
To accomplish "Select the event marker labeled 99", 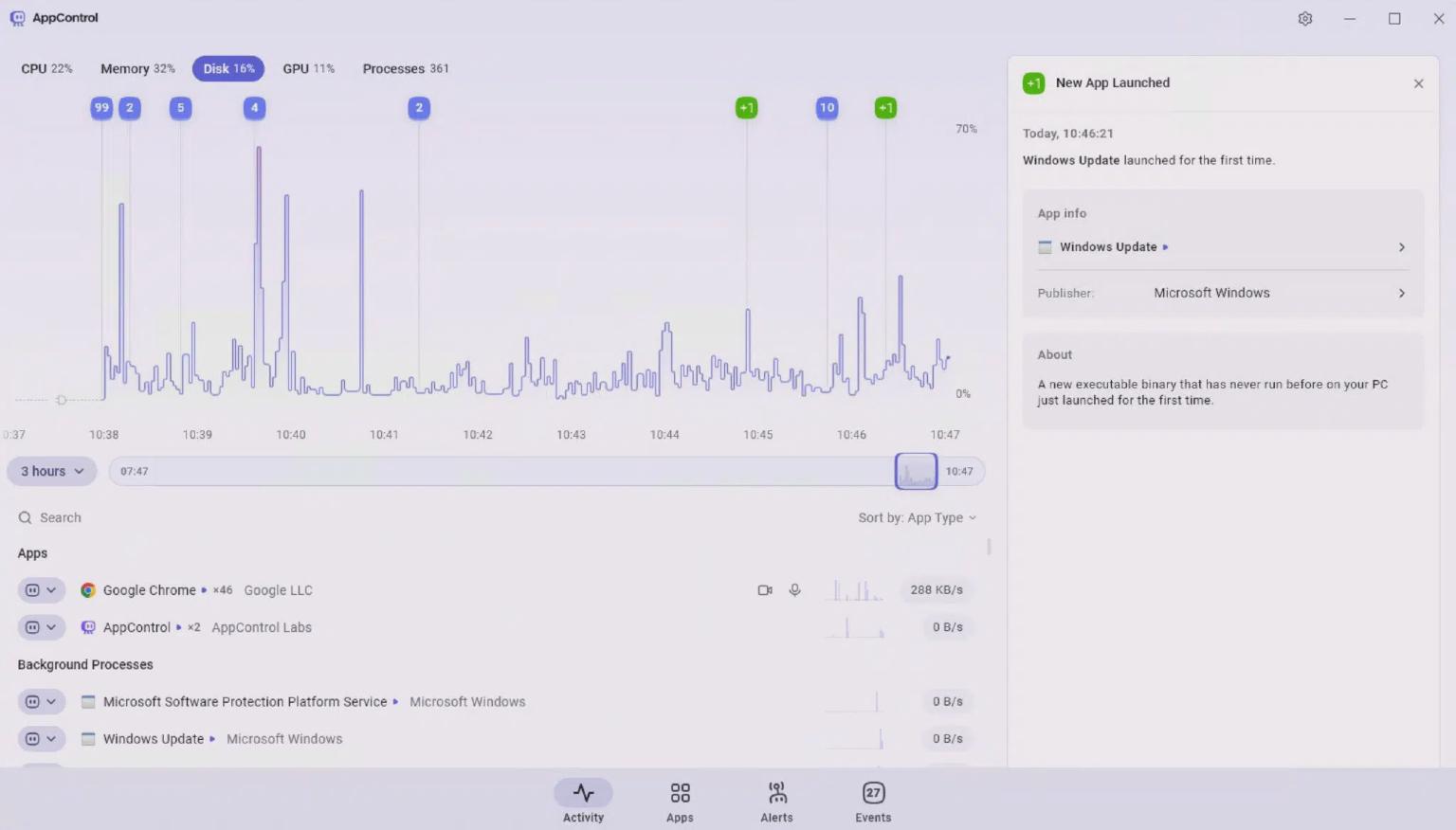I will [101, 108].
